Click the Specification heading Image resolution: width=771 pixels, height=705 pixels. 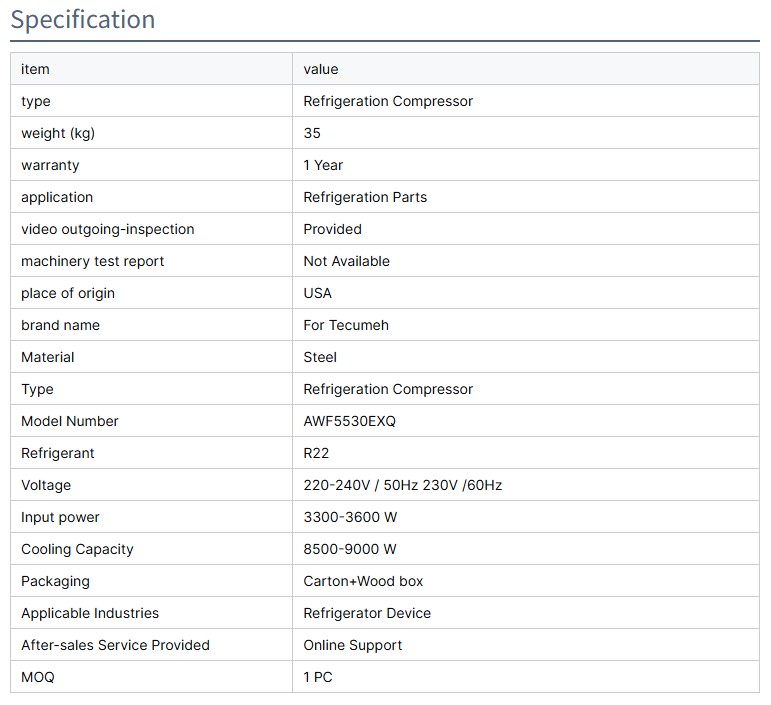pos(83,20)
